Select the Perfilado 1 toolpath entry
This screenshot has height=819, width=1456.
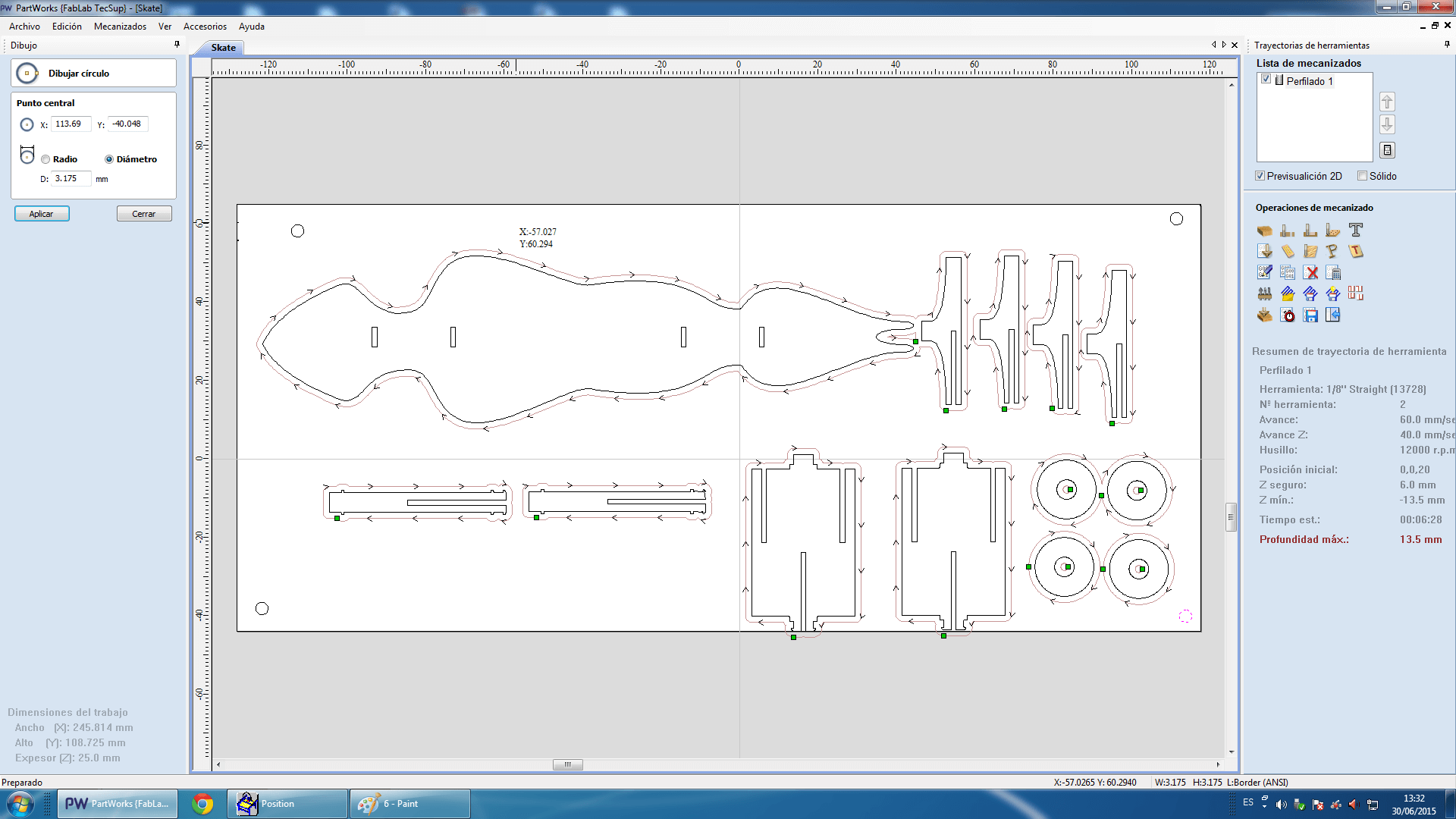click(x=1310, y=81)
